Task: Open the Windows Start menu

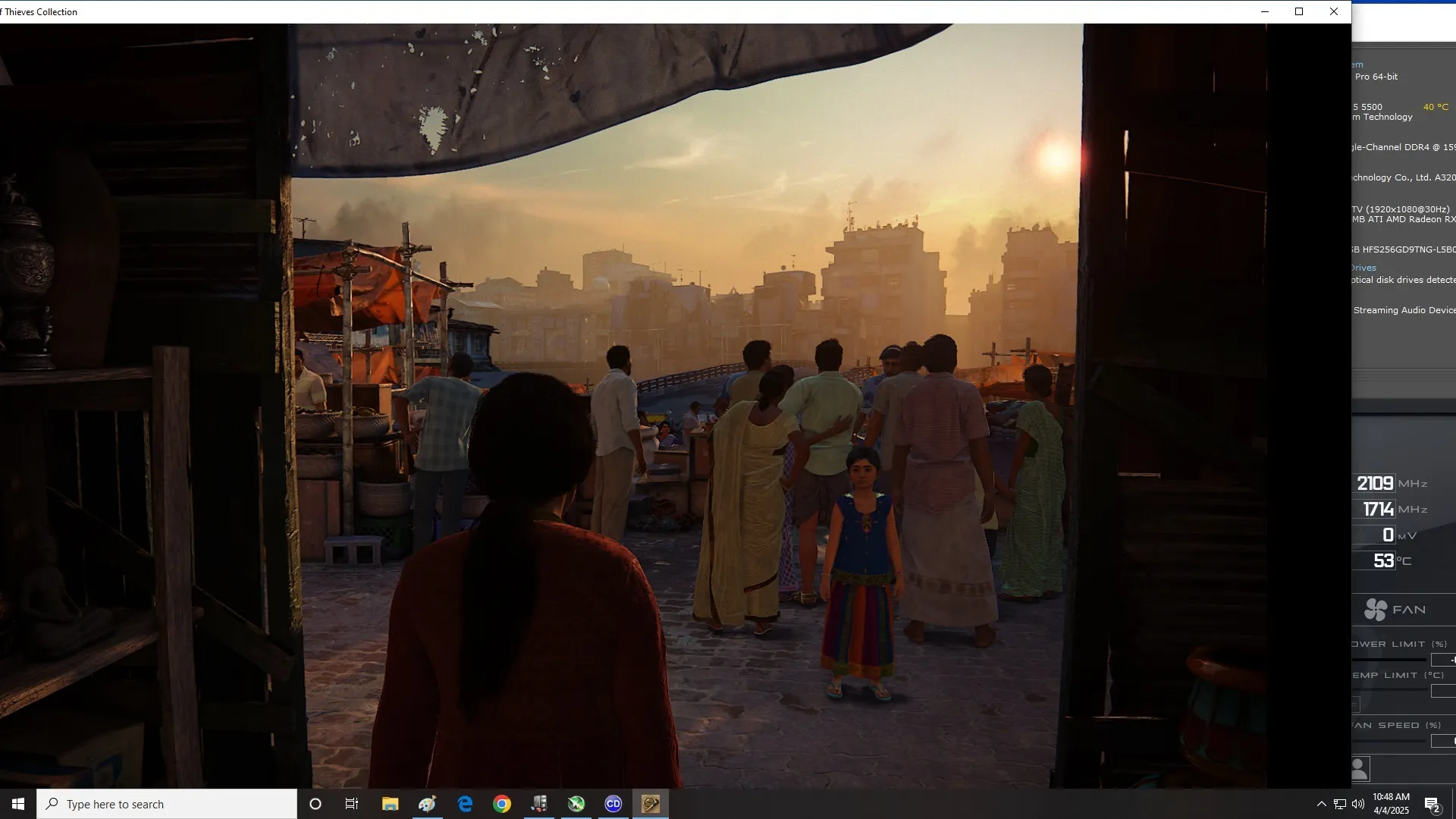Action: (x=18, y=804)
